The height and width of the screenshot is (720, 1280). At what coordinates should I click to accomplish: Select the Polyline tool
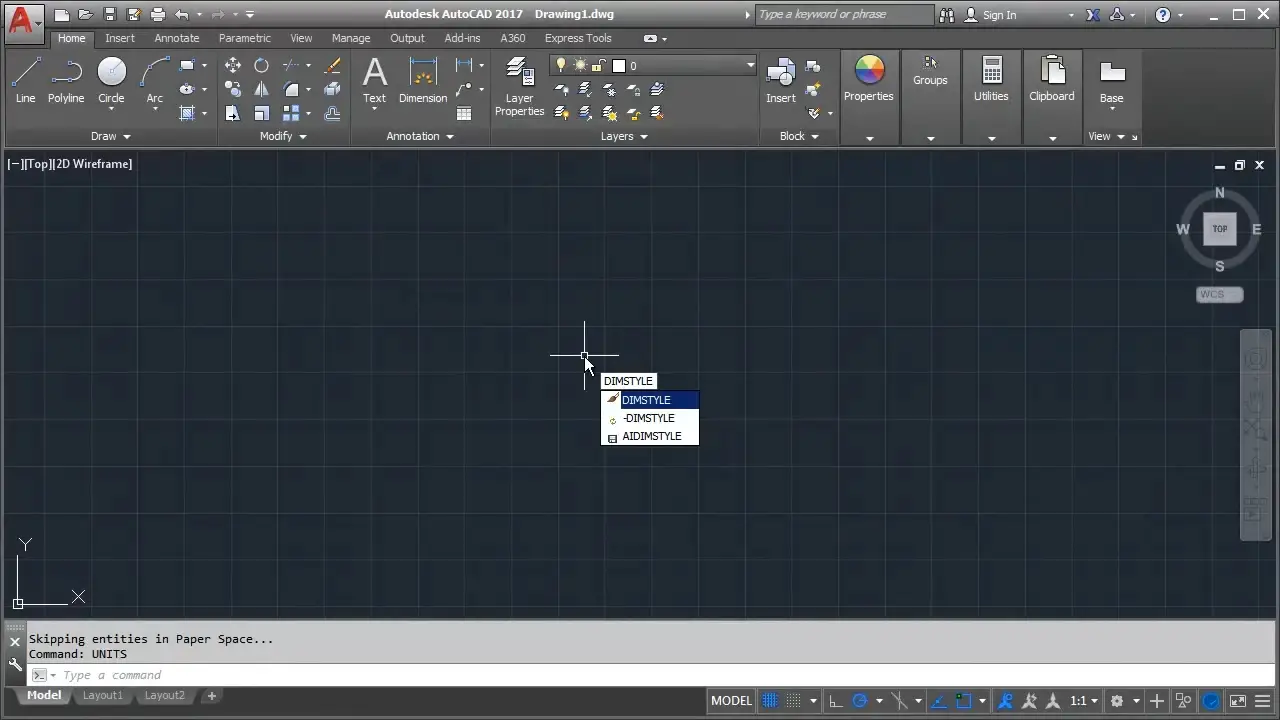tap(66, 80)
